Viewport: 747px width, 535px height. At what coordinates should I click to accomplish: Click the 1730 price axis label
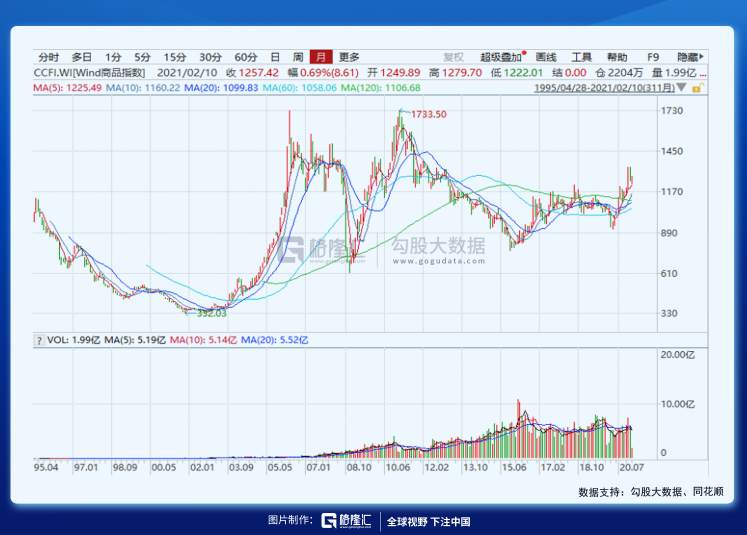[671, 111]
